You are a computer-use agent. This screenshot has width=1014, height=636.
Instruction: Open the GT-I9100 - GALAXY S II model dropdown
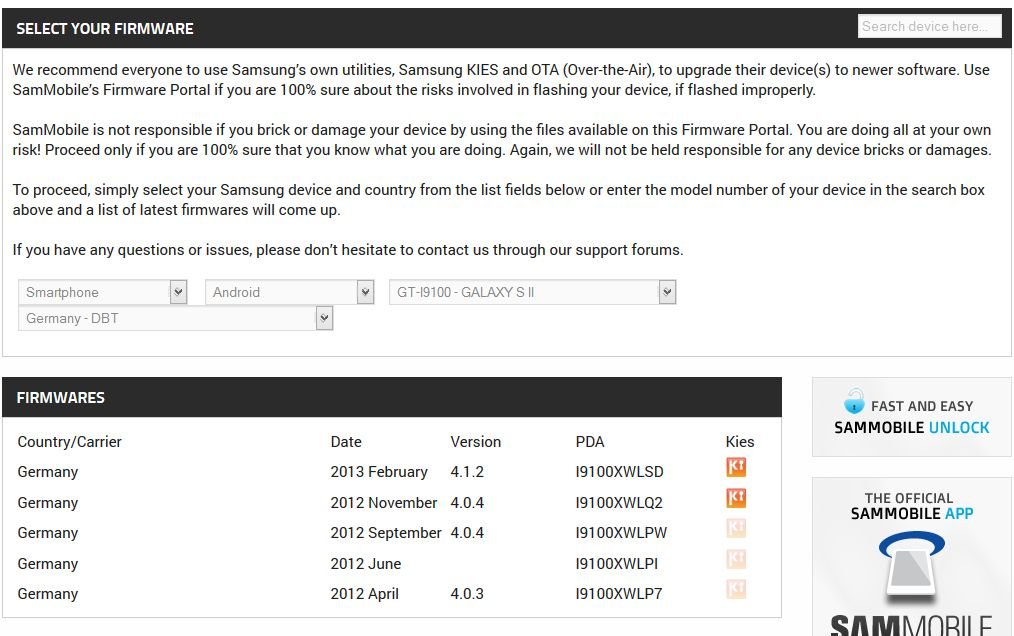(x=533, y=292)
